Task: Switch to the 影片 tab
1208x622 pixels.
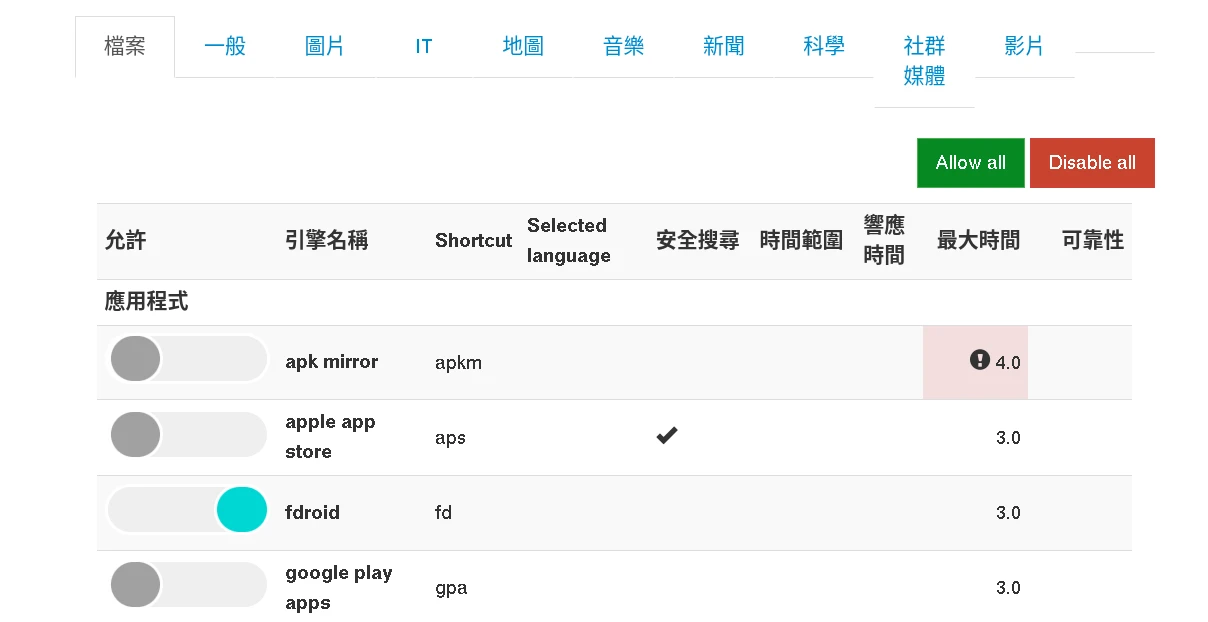Action: tap(1023, 47)
